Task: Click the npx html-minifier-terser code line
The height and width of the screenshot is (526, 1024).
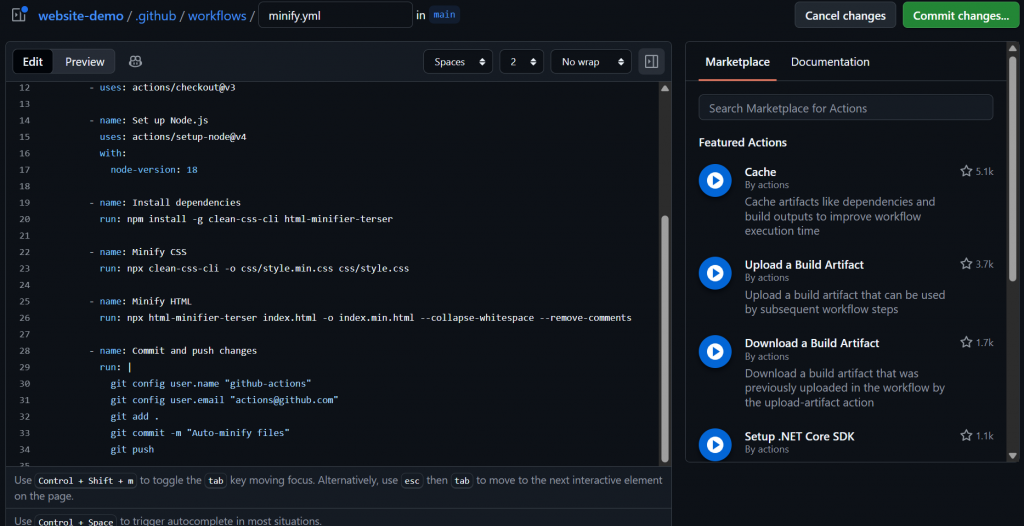Action: [366, 318]
